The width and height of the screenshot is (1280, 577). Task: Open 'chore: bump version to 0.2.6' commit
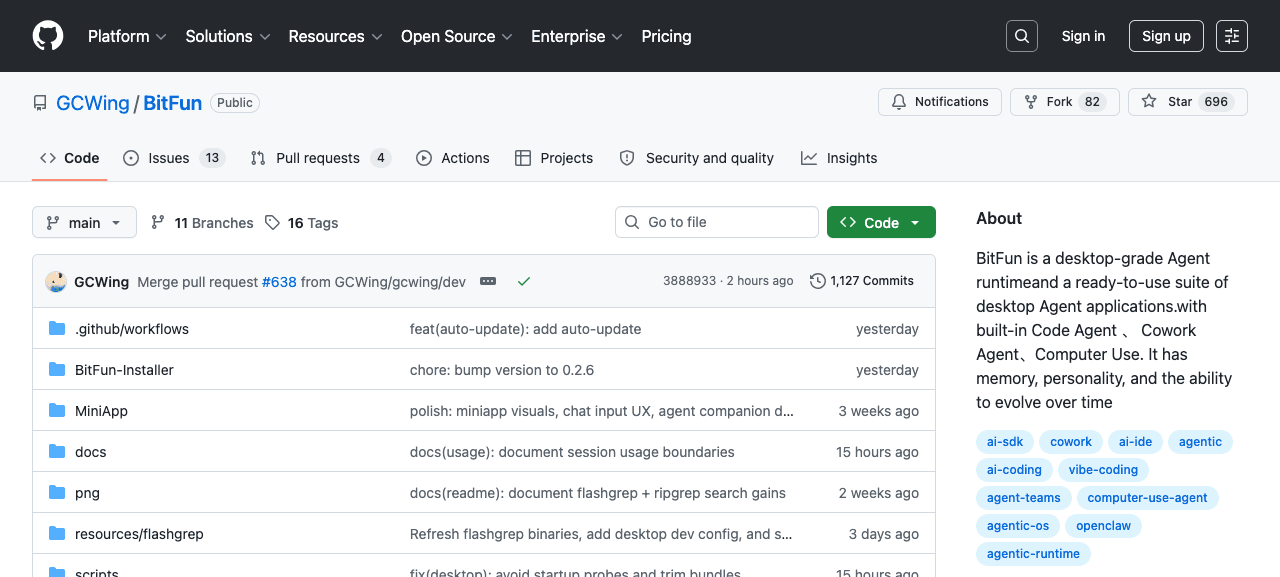click(x=502, y=370)
